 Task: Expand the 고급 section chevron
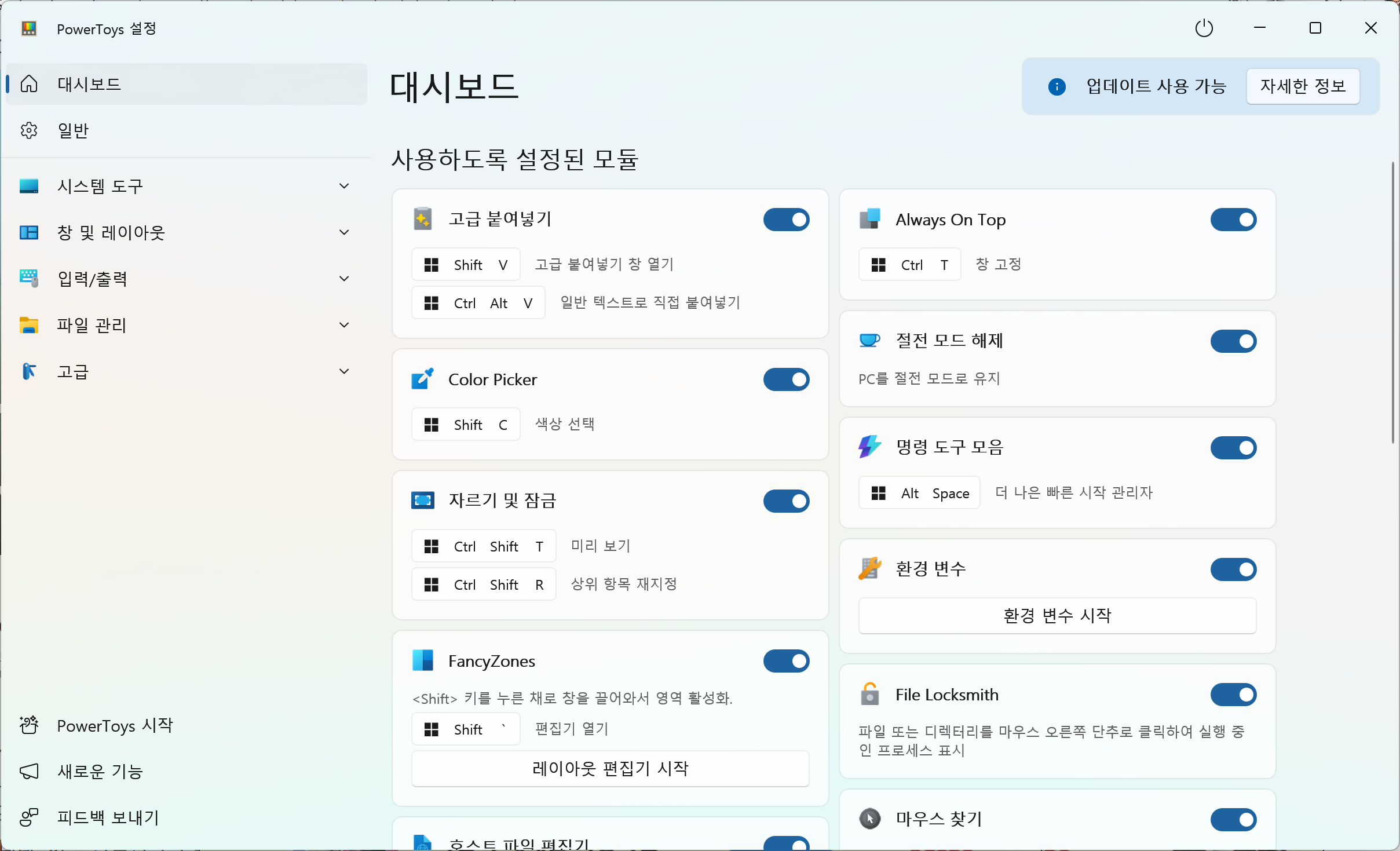(x=344, y=371)
